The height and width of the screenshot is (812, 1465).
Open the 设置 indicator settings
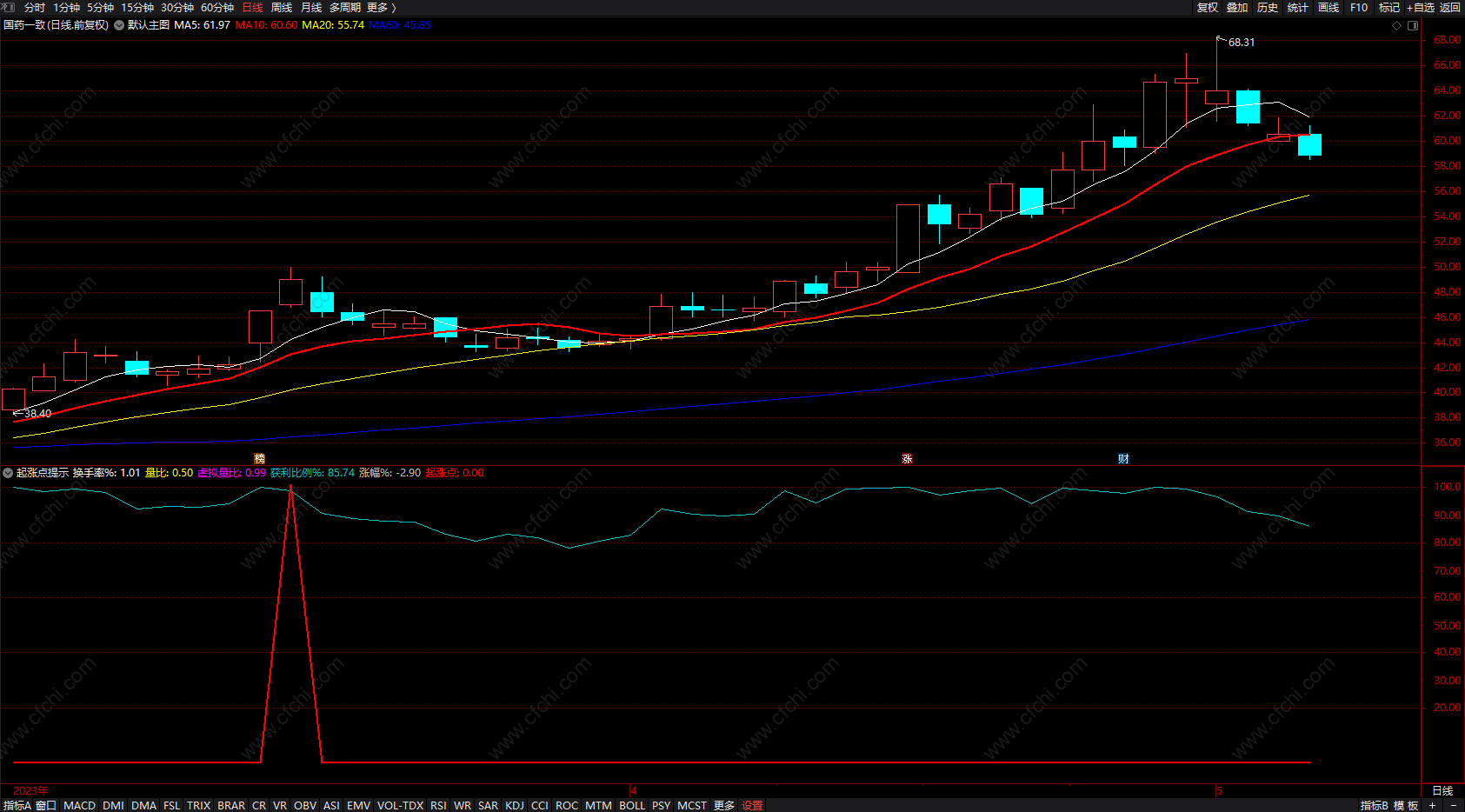[x=752, y=805]
